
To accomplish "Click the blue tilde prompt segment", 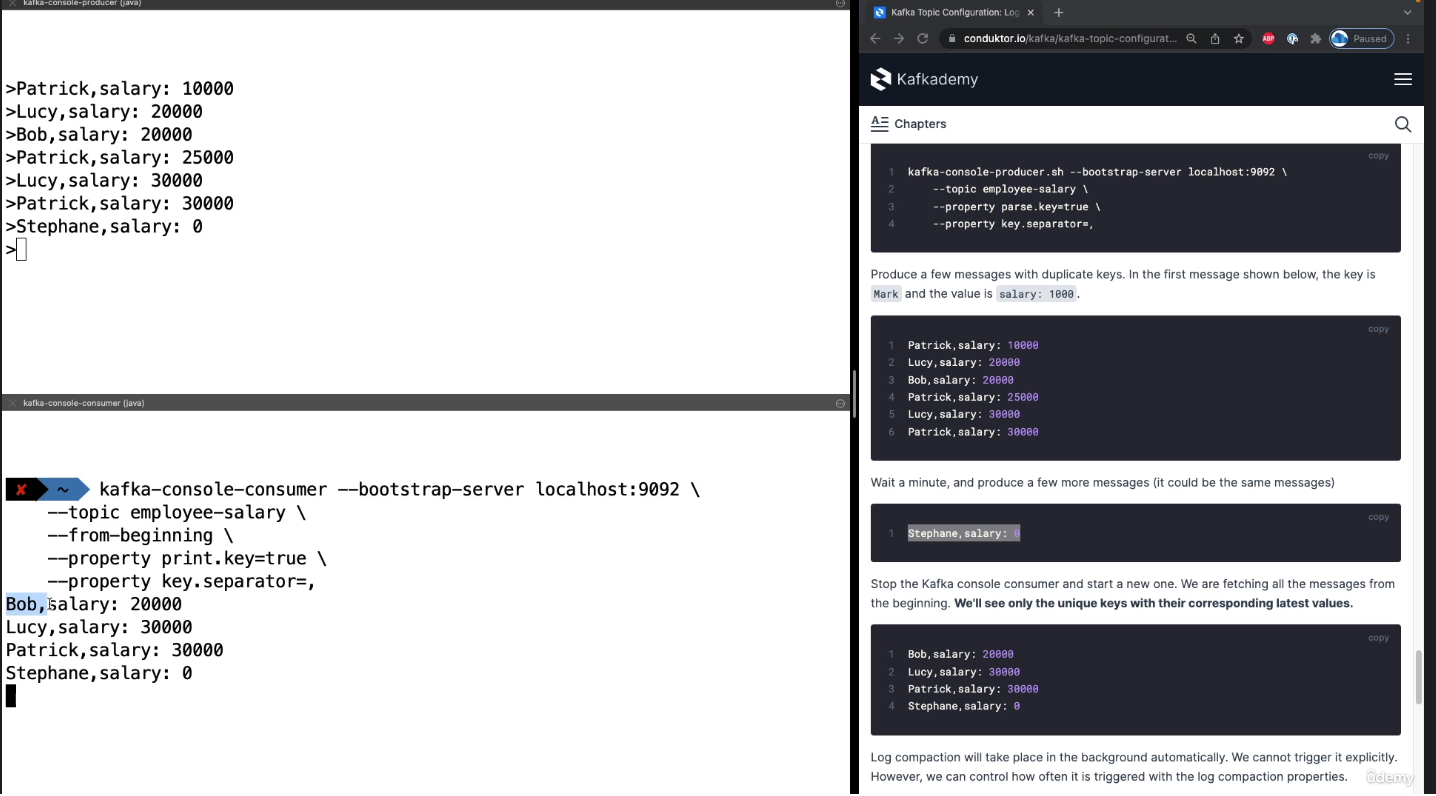I will (x=63, y=490).
